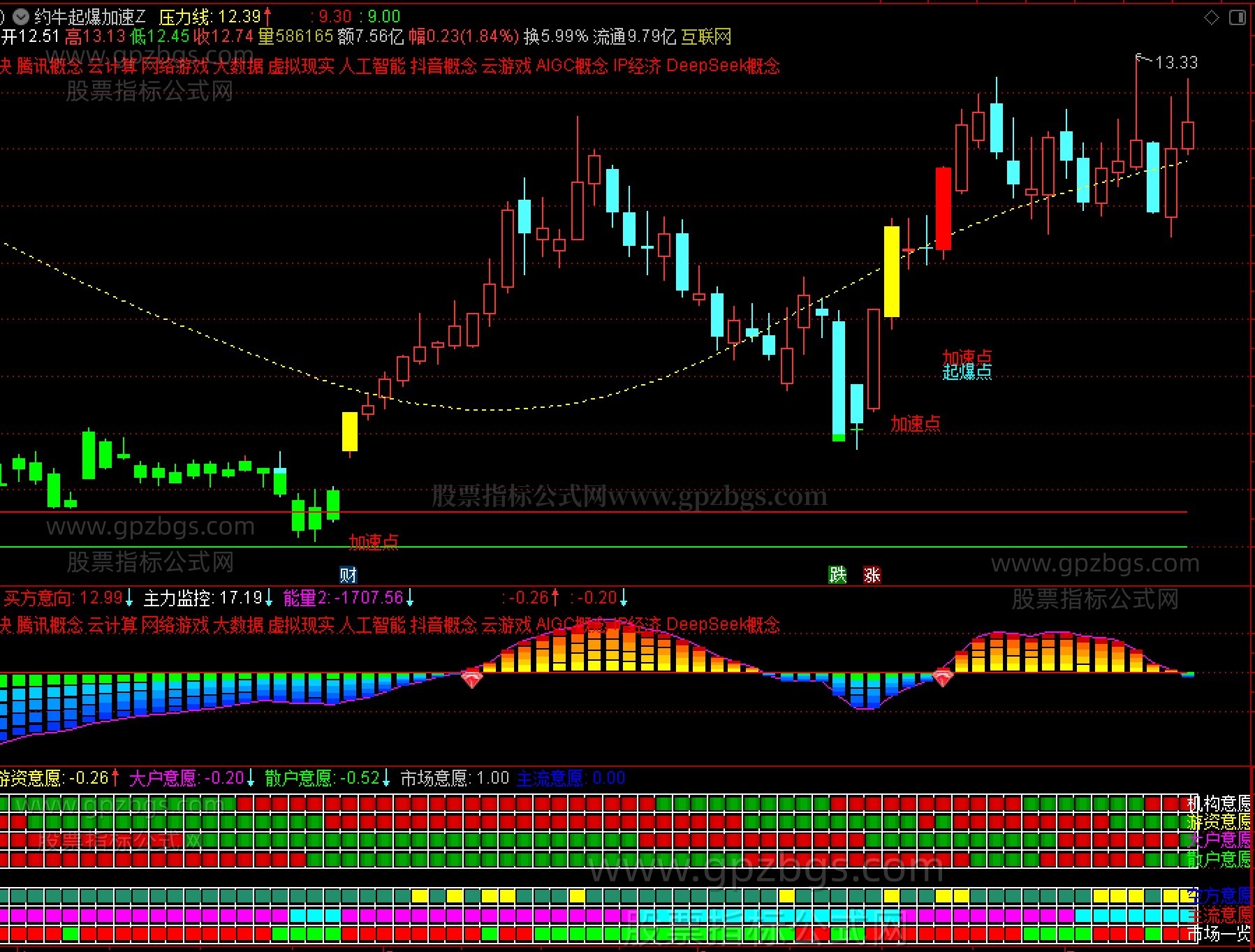Select the left red diamond signal marker
The image size is (1255, 952).
(472, 678)
